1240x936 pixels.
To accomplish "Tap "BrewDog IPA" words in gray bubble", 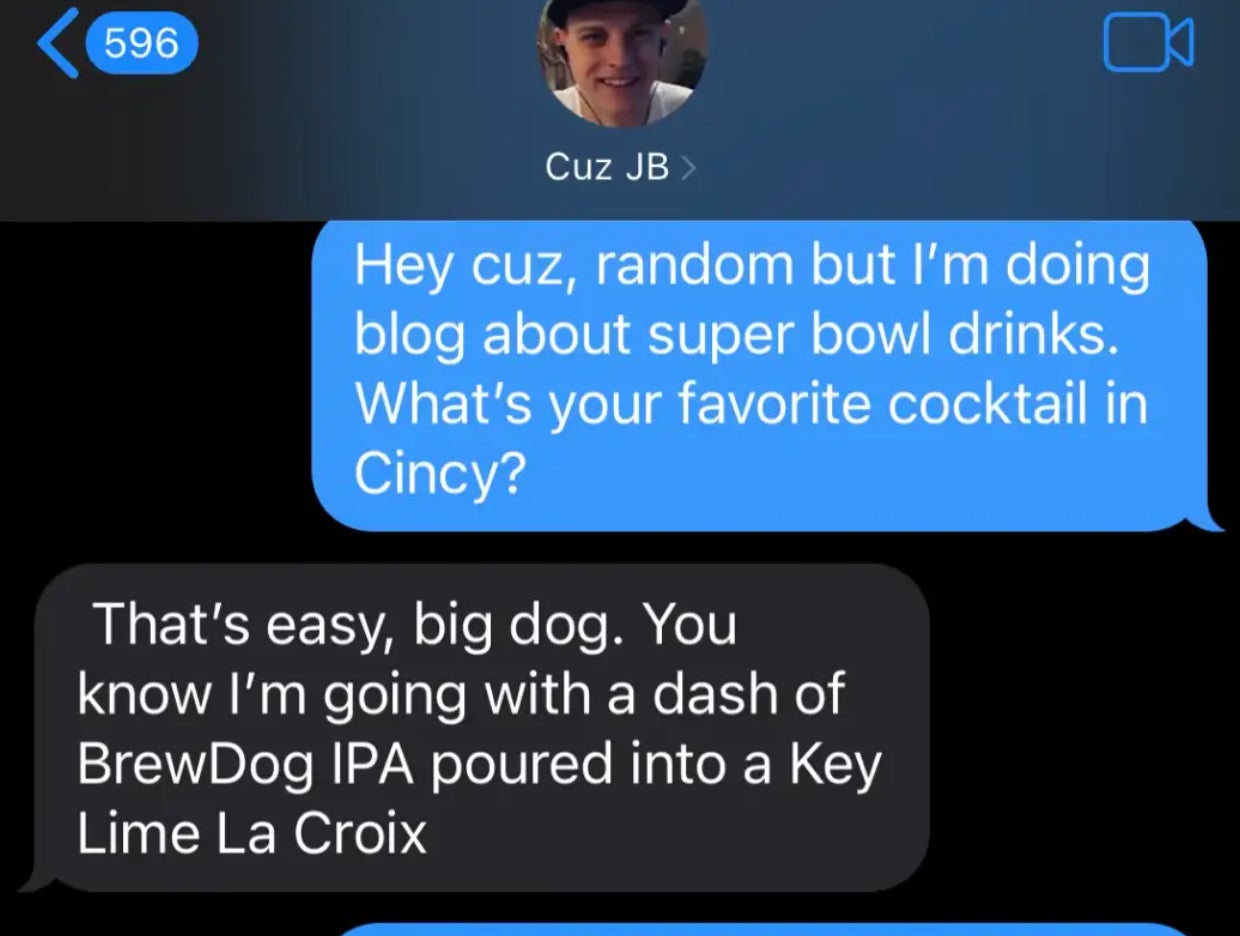I will pyautogui.click(x=253, y=764).
